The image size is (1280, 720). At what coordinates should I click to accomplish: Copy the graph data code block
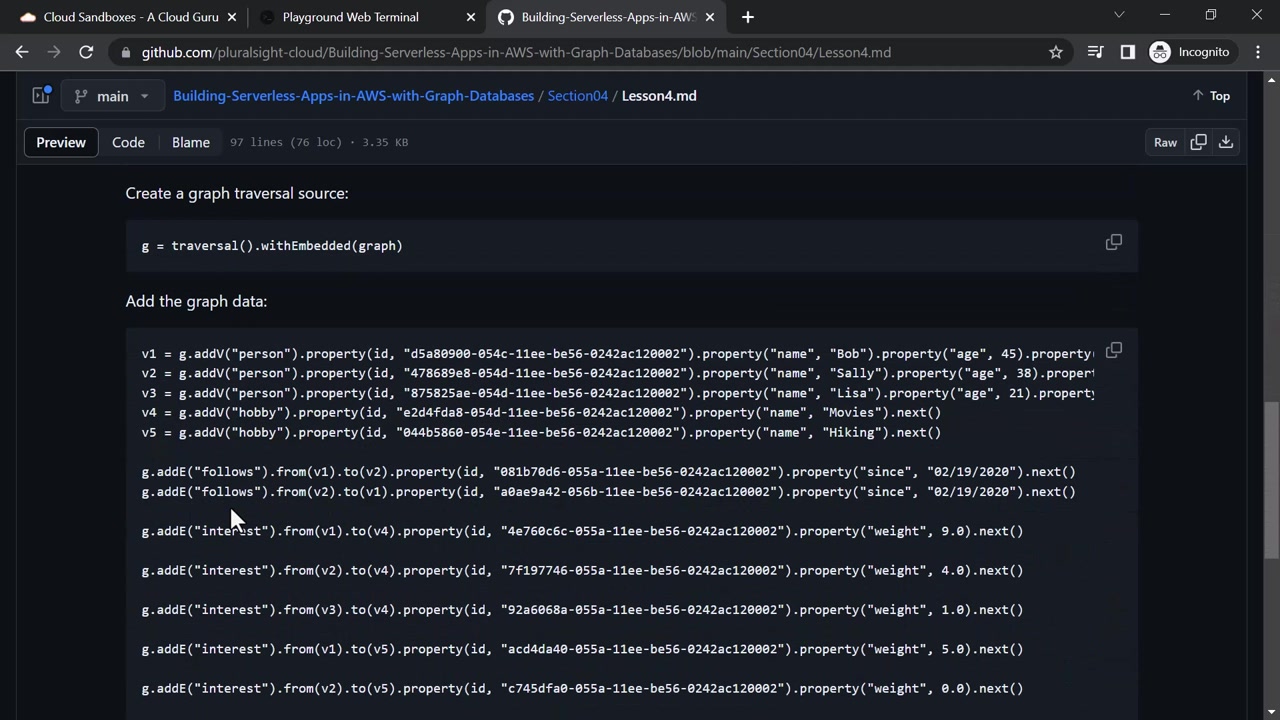[x=1113, y=351]
